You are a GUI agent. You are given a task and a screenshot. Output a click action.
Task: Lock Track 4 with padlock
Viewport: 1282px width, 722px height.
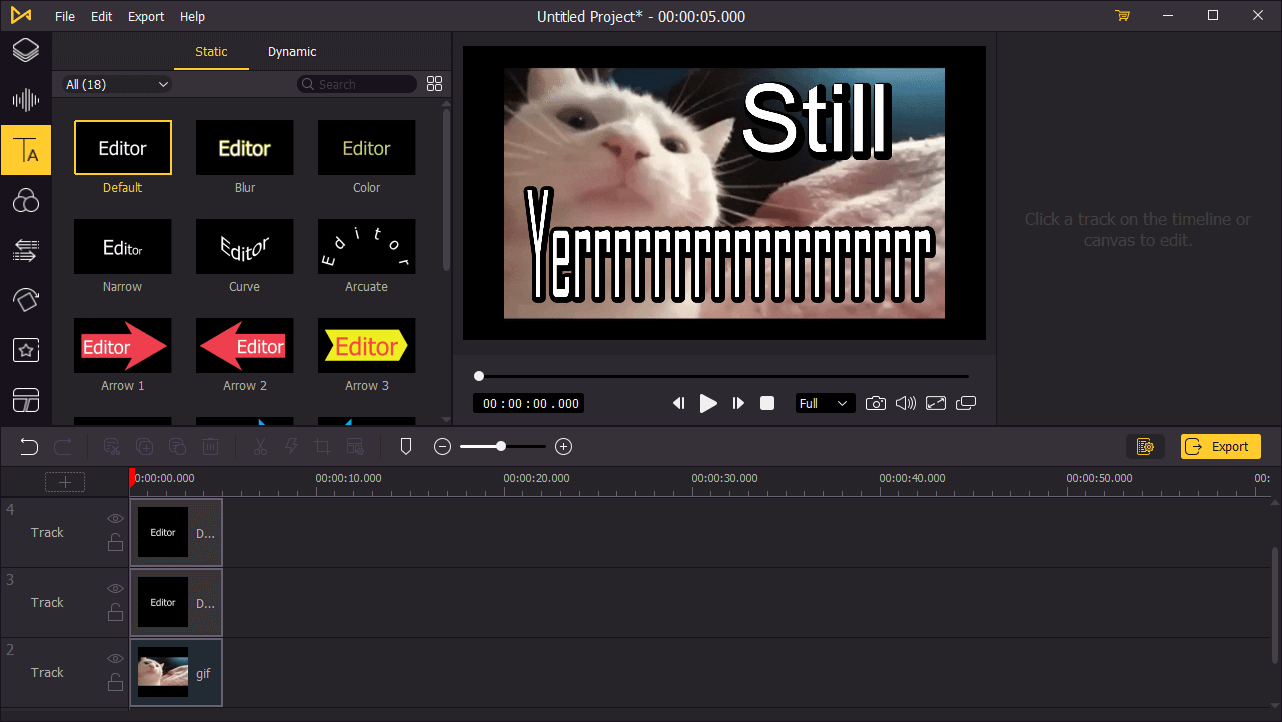click(116, 543)
